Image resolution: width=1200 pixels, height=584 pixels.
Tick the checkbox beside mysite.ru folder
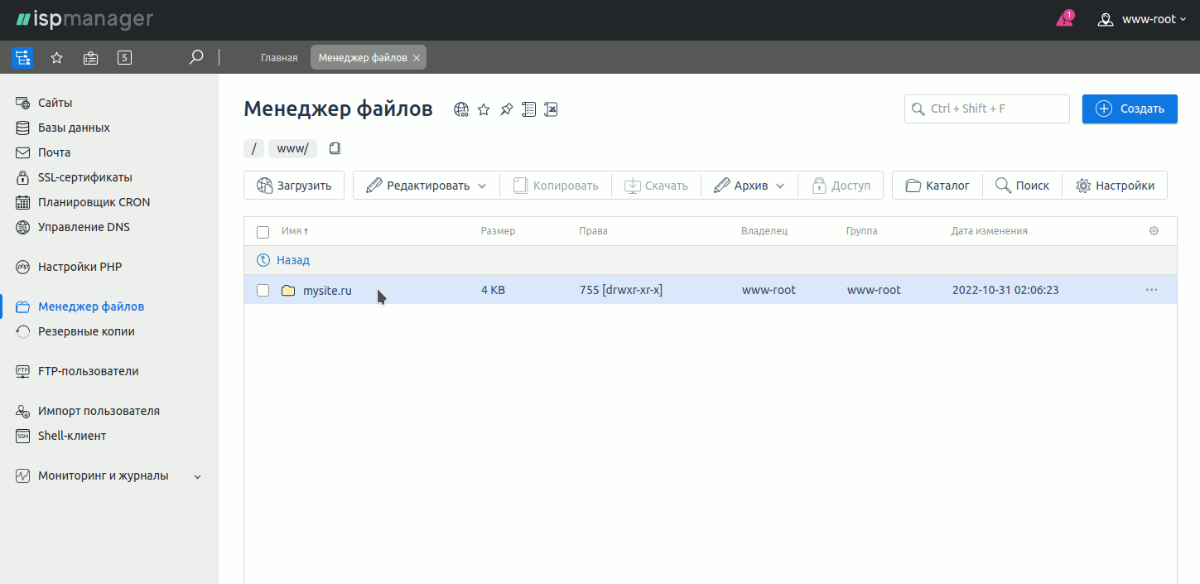263,290
